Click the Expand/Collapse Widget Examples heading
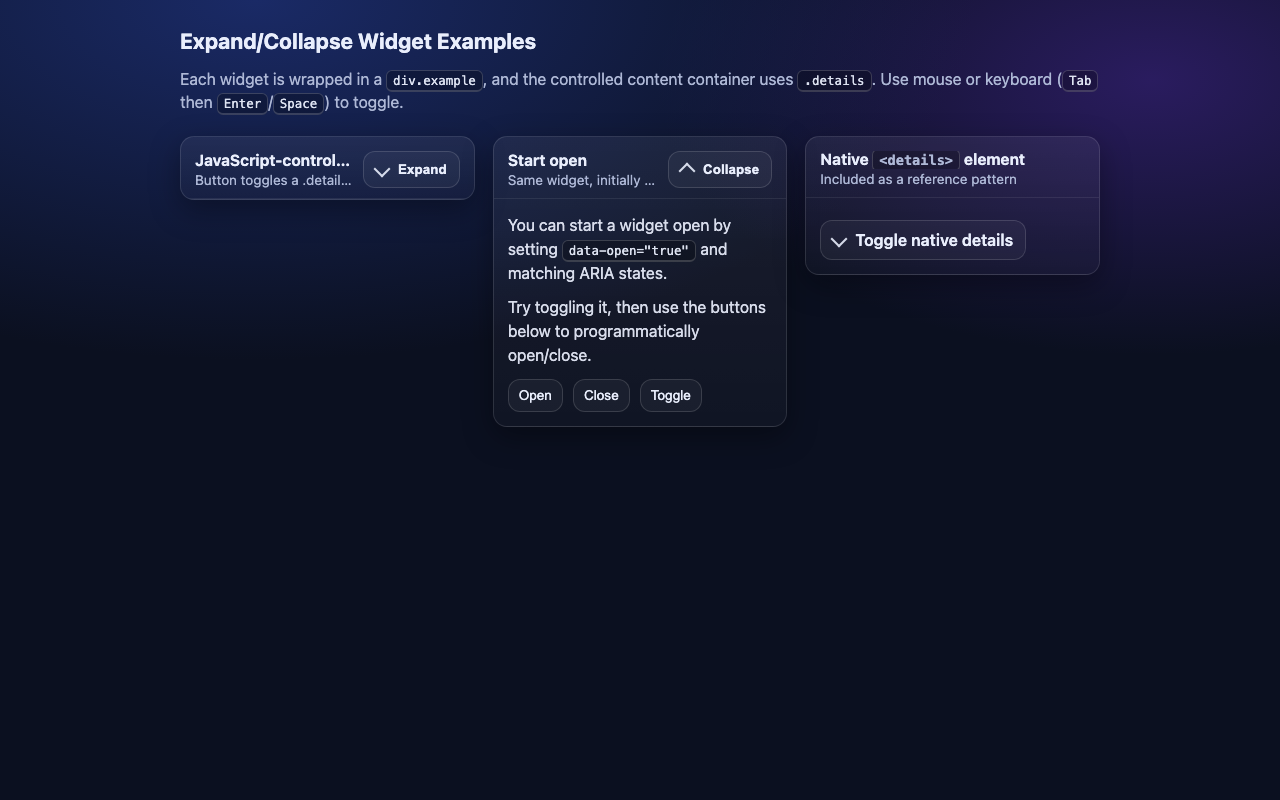This screenshot has width=1280, height=800. (x=358, y=42)
